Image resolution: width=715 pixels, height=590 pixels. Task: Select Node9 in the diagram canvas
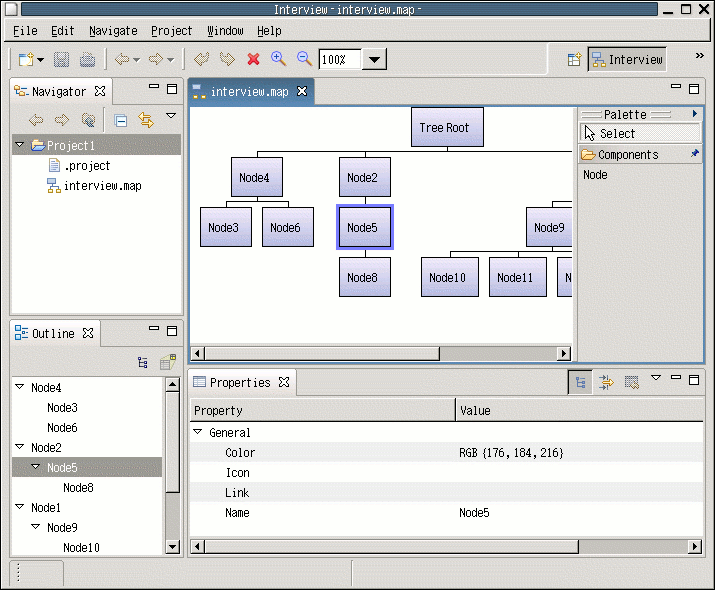point(548,227)
